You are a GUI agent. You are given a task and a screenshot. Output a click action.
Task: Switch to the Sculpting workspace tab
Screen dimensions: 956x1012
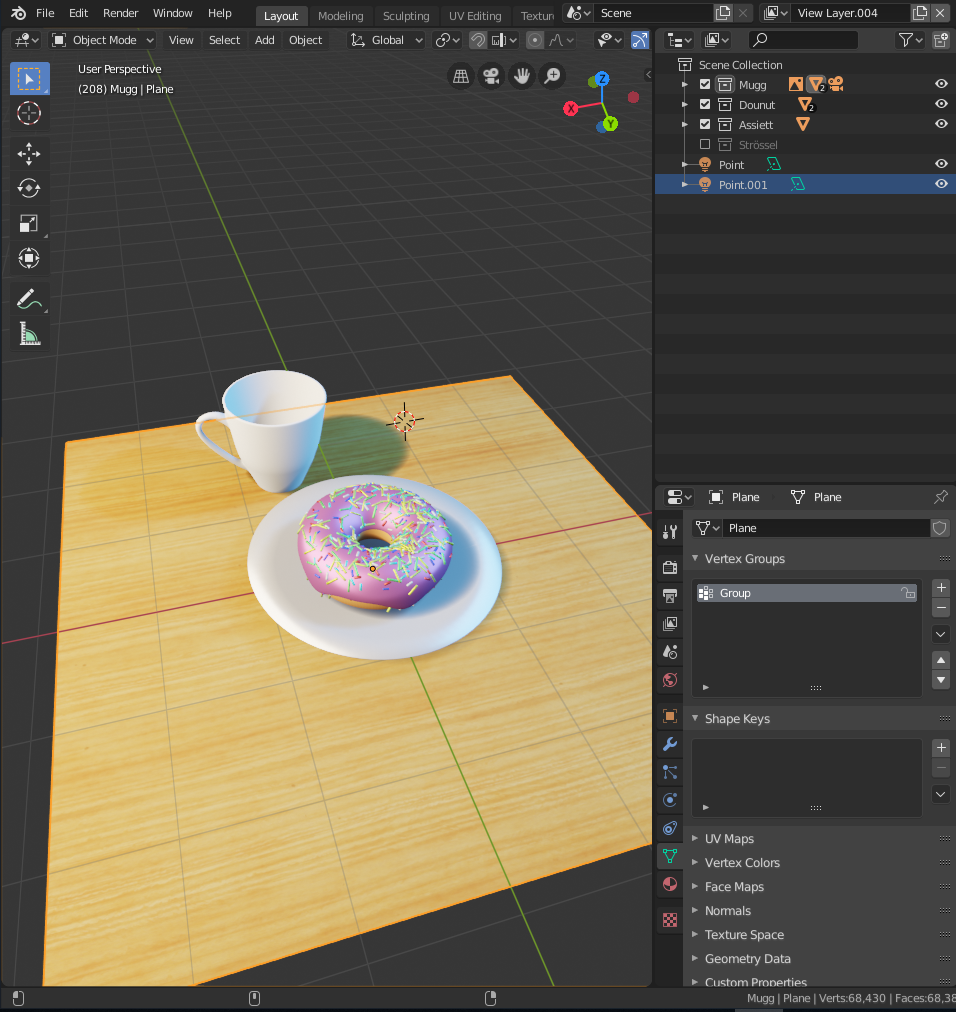[x=405, y=16]
